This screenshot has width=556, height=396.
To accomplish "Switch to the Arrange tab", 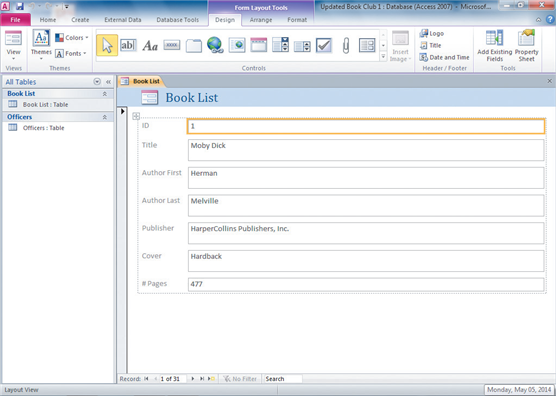I will pos(261,20).
